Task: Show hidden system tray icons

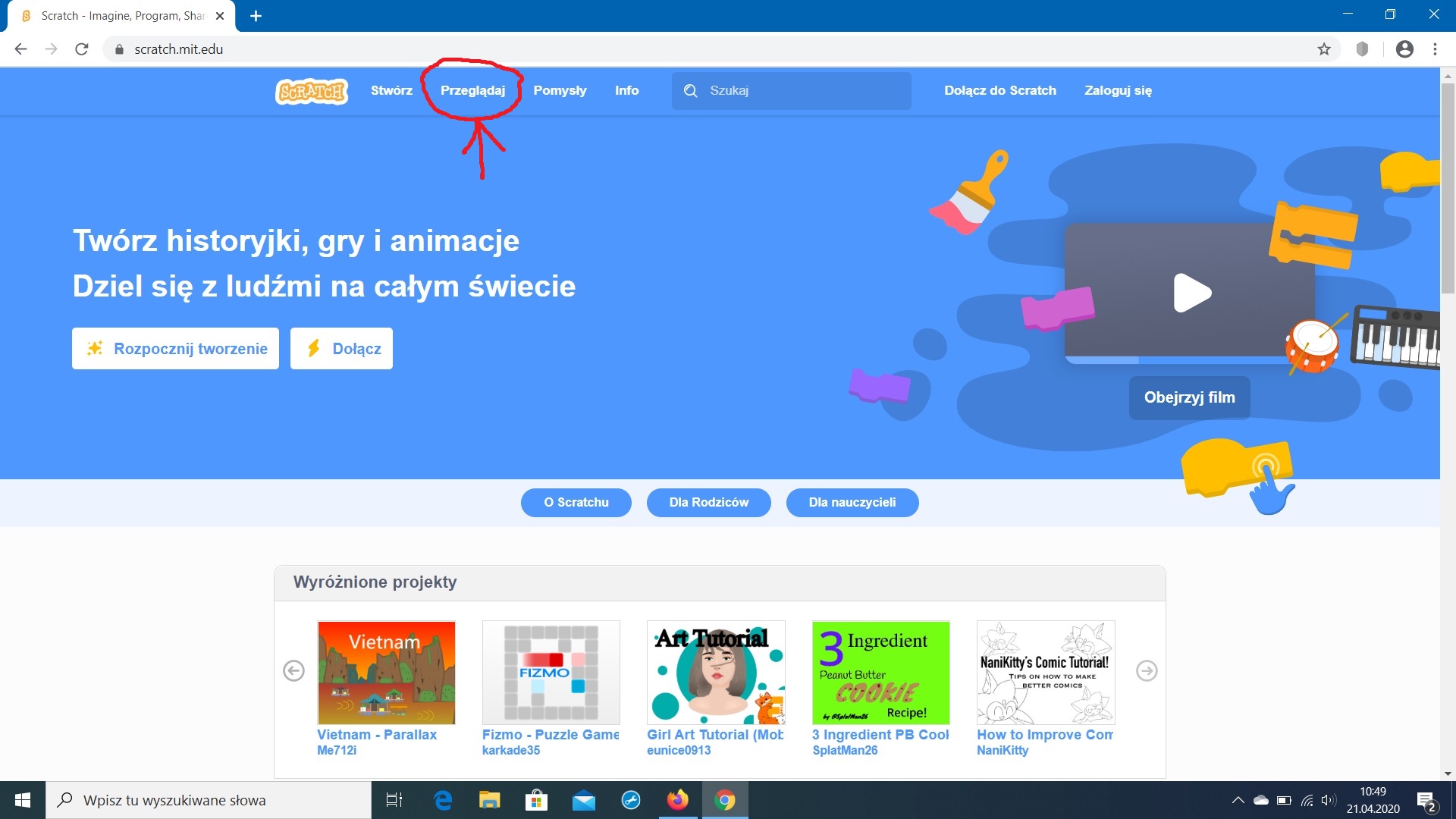Action: (x=1238, y=800)
